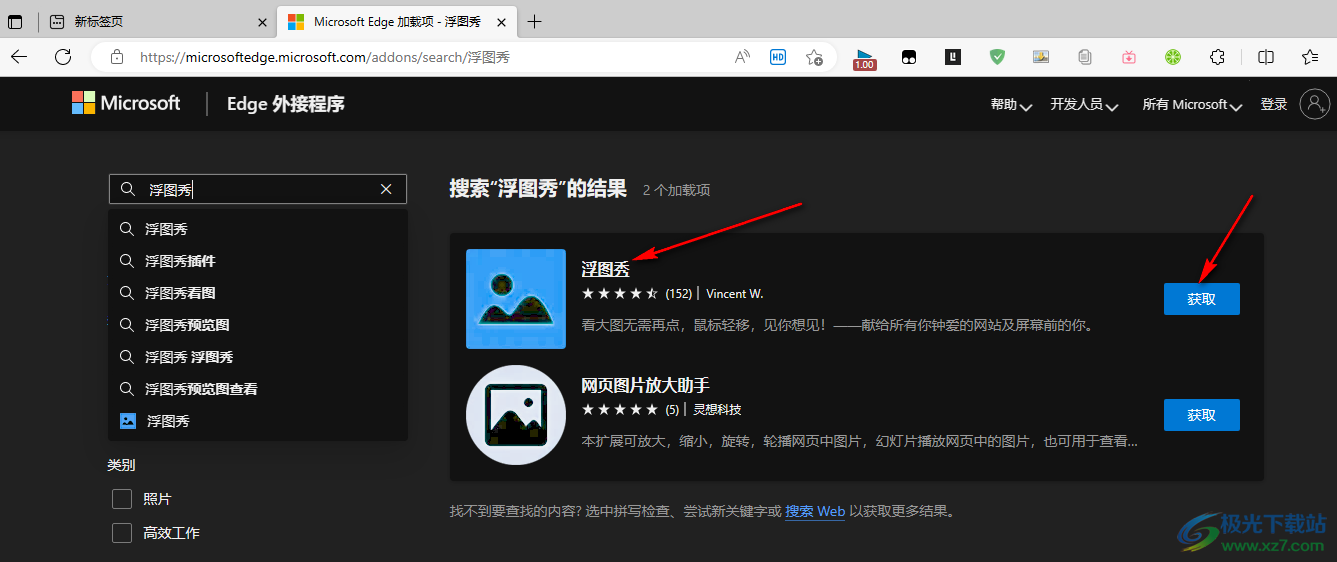The width and height of the screenshot is (1337, 562).
Task: Close the 新标签页 tab
Action: 263,21
